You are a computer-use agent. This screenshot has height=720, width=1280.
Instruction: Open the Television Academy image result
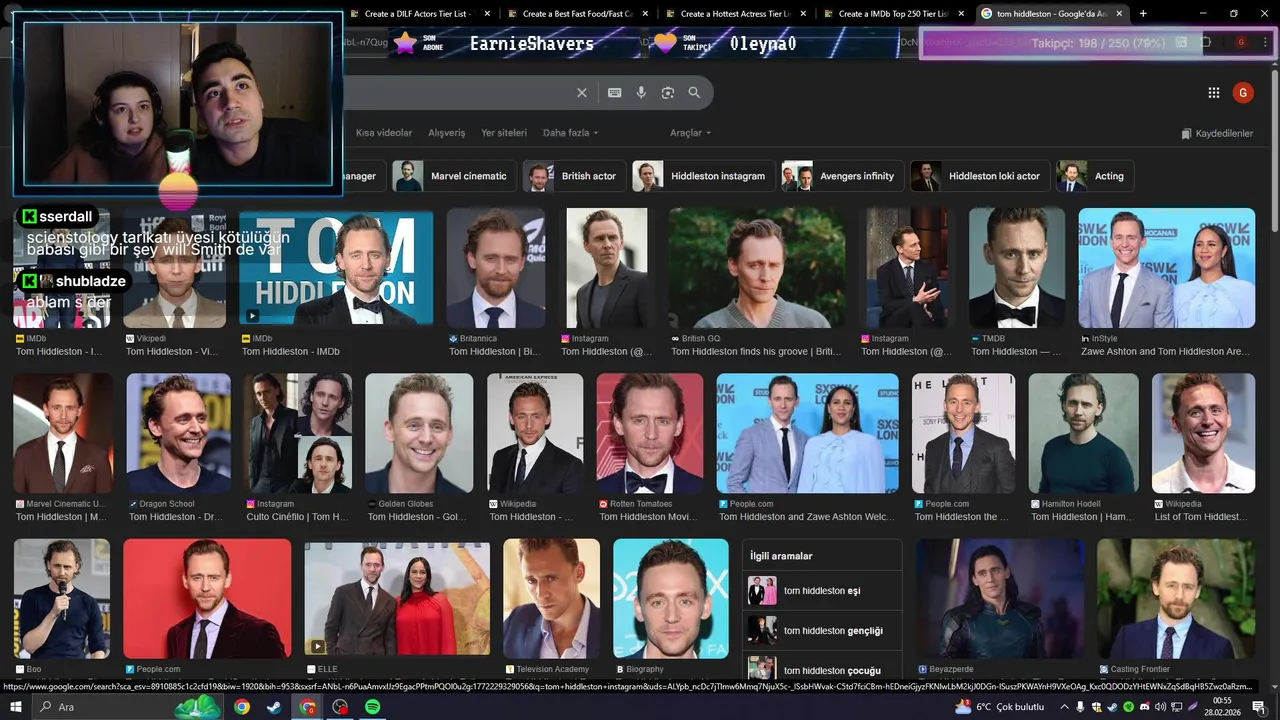[551, 598]
